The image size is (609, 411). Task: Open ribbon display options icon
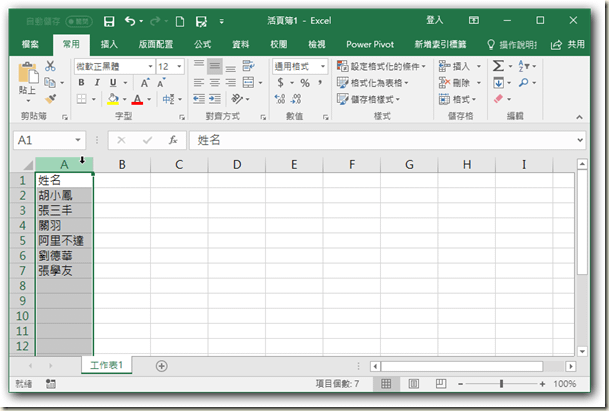[x=474, y=21]
